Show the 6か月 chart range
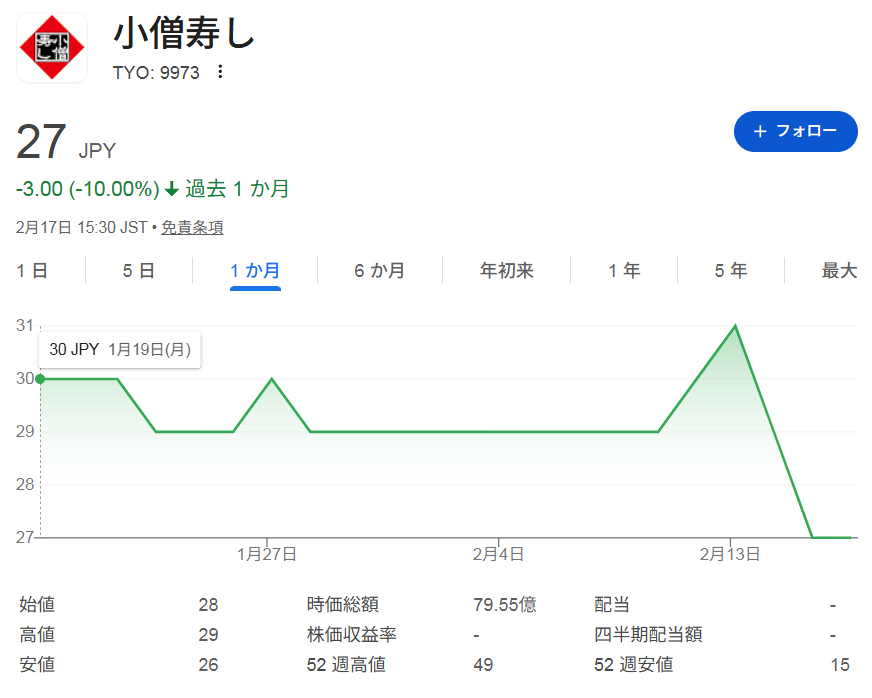Viewport: 872px width, 698px height. [x=379, y=271]
